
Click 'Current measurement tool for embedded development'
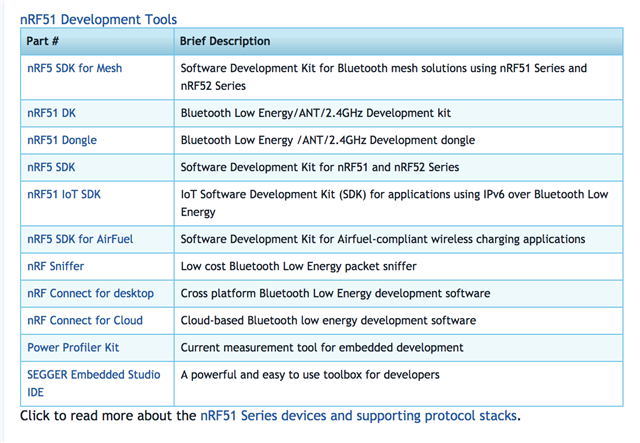click(x=322, y=347)
